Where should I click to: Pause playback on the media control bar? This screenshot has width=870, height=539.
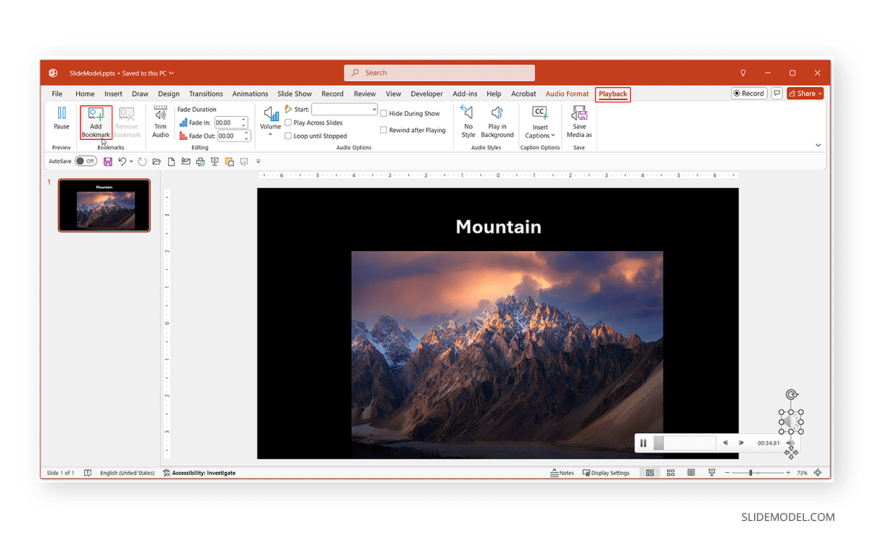coord(643,443)
